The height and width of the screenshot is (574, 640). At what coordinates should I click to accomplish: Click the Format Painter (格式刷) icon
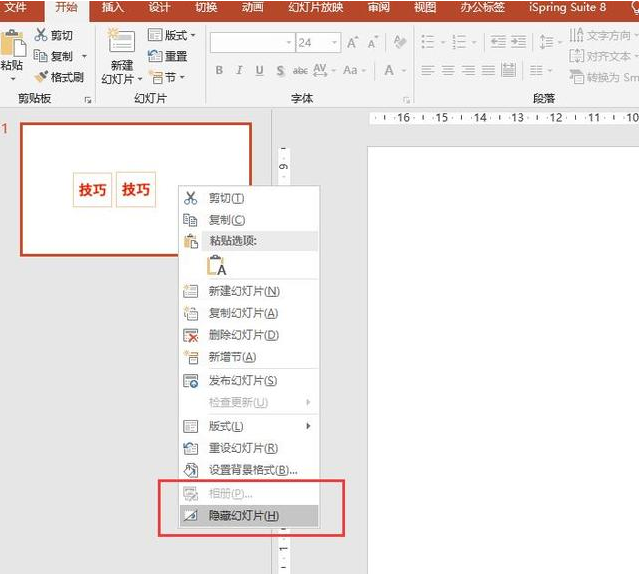pos(41,77)
